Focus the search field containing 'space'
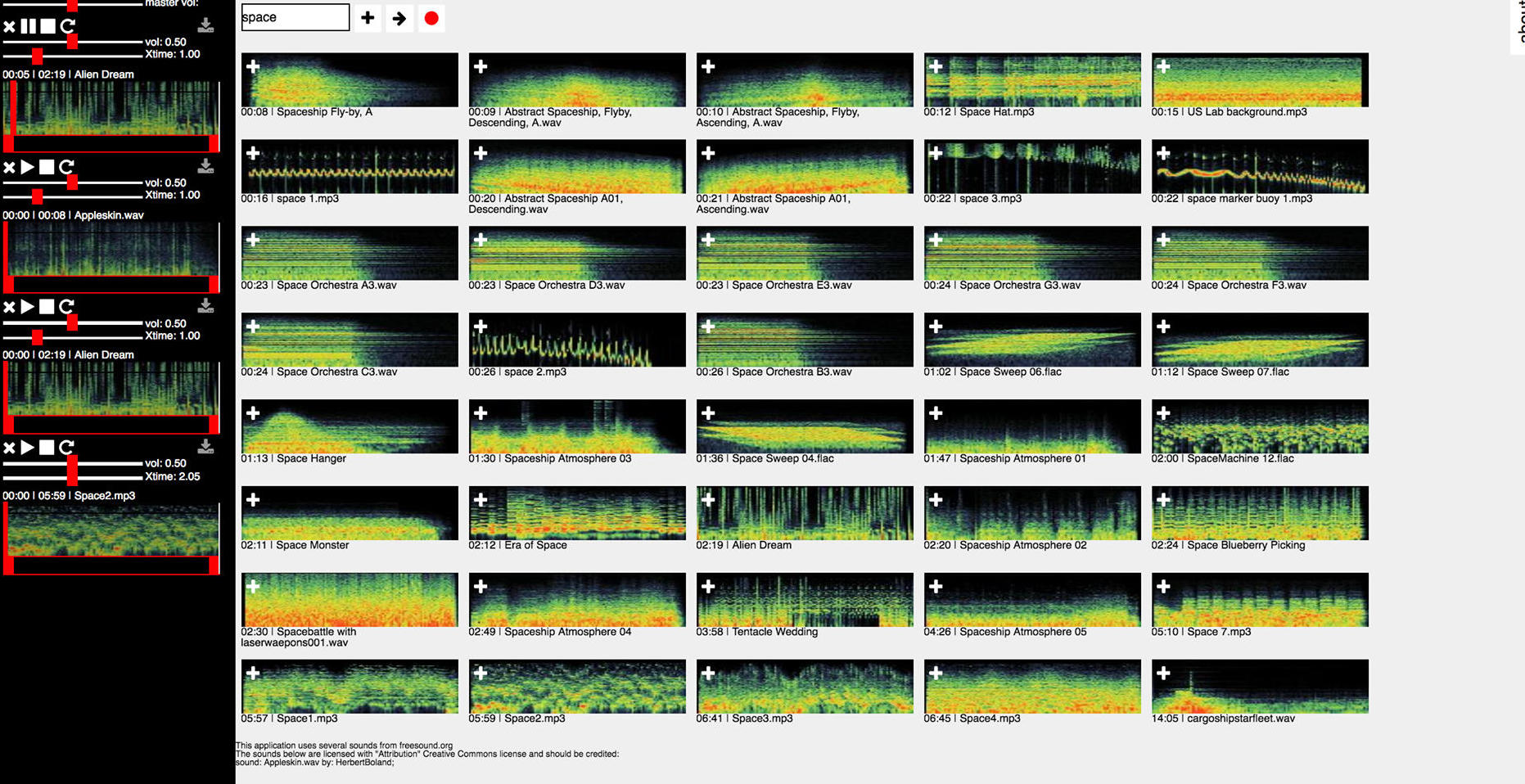Screen dimensions: 1525x784 coord(295,17)
